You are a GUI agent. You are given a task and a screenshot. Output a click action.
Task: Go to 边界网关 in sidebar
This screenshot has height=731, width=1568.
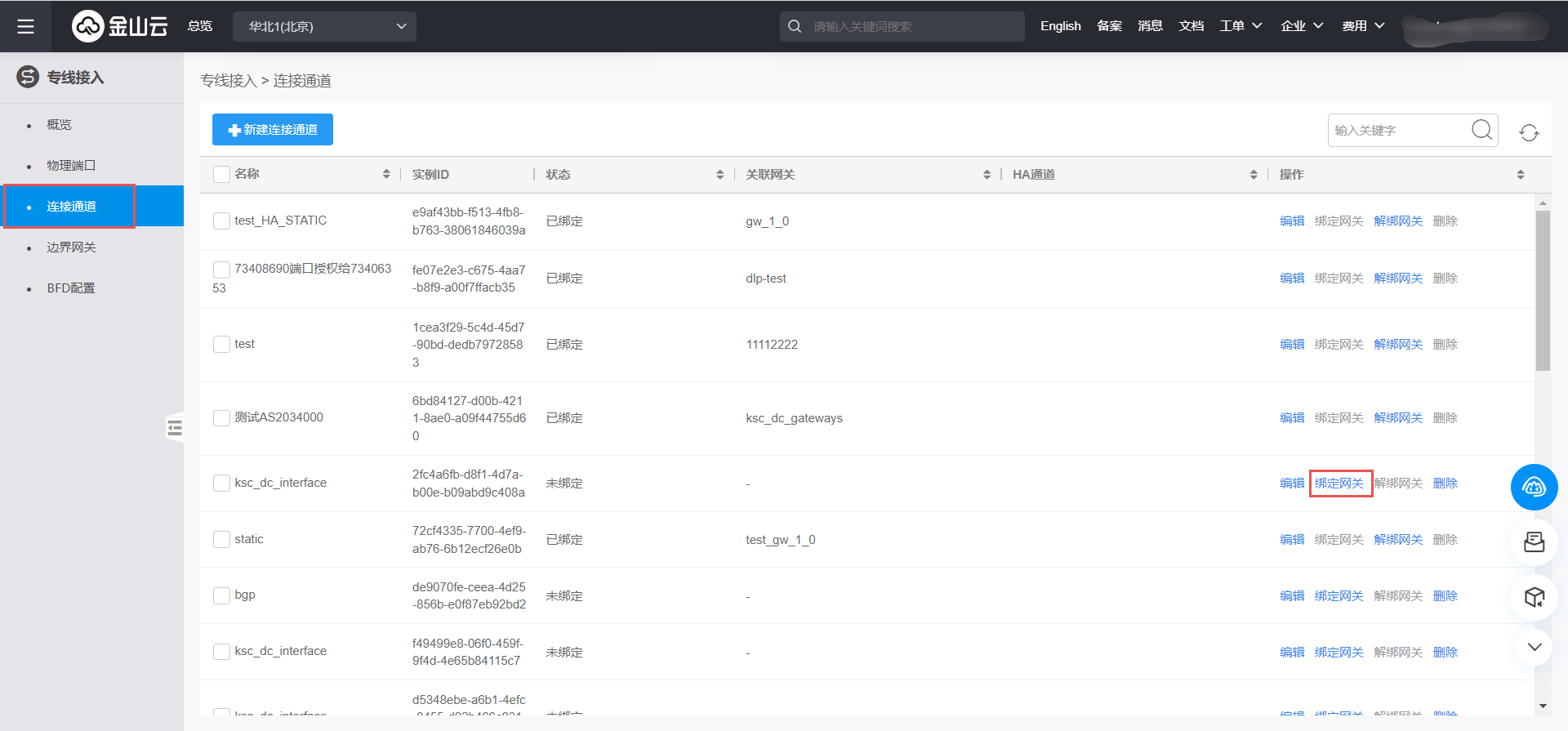71,247
